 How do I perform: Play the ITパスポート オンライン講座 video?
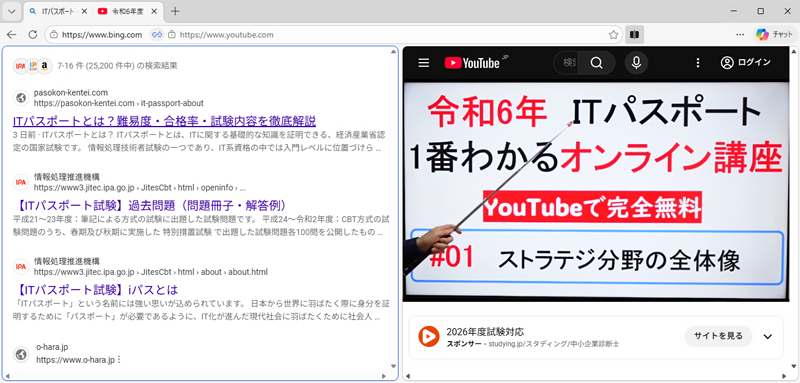coord(595,192)
